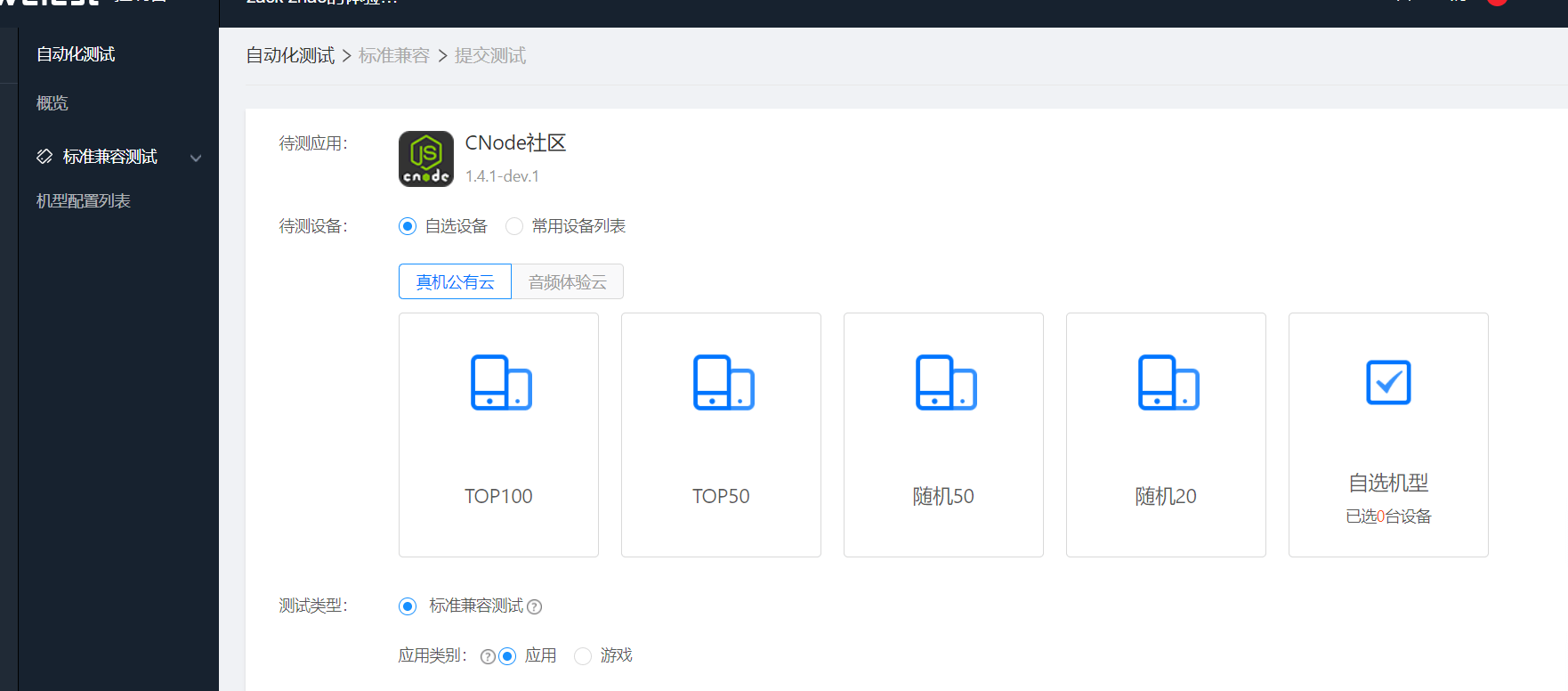The height and width of the screenshot is (691, 1568).
Task: Go to 自动化测试 in the breadcrumb
Action: [x=290, y=56]
